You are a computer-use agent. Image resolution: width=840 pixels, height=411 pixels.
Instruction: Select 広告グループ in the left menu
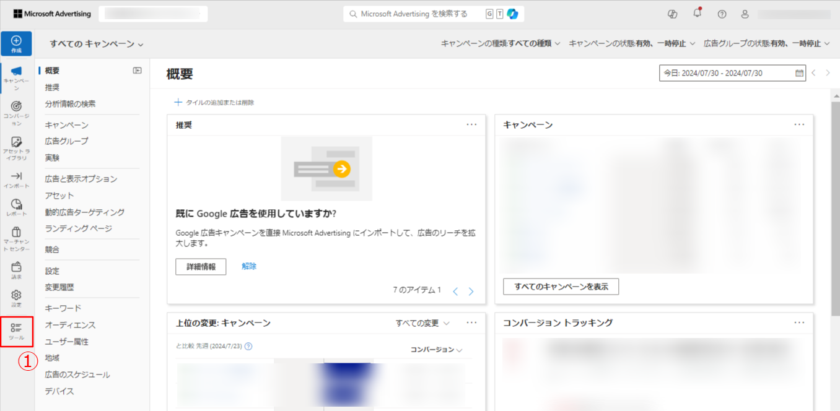click(x=66, y=141)
